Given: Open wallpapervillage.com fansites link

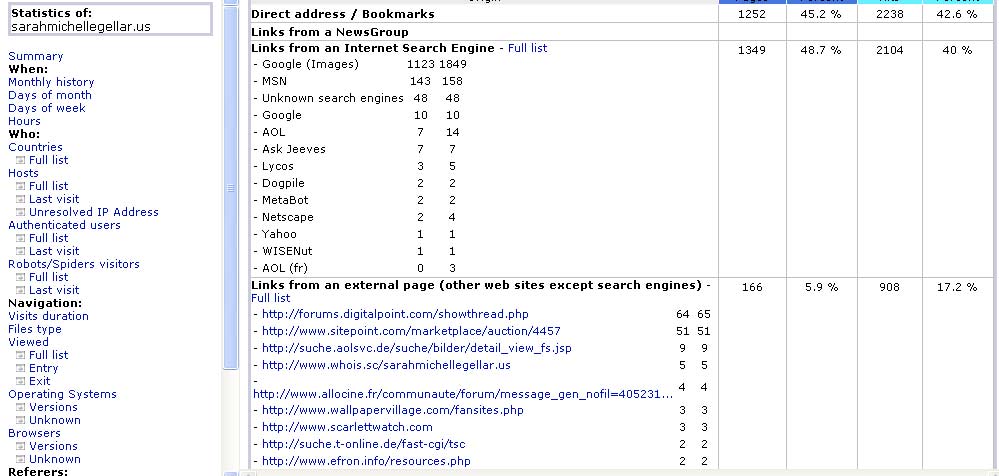Looking at the screenshot, I should click(x=392, y=410).
